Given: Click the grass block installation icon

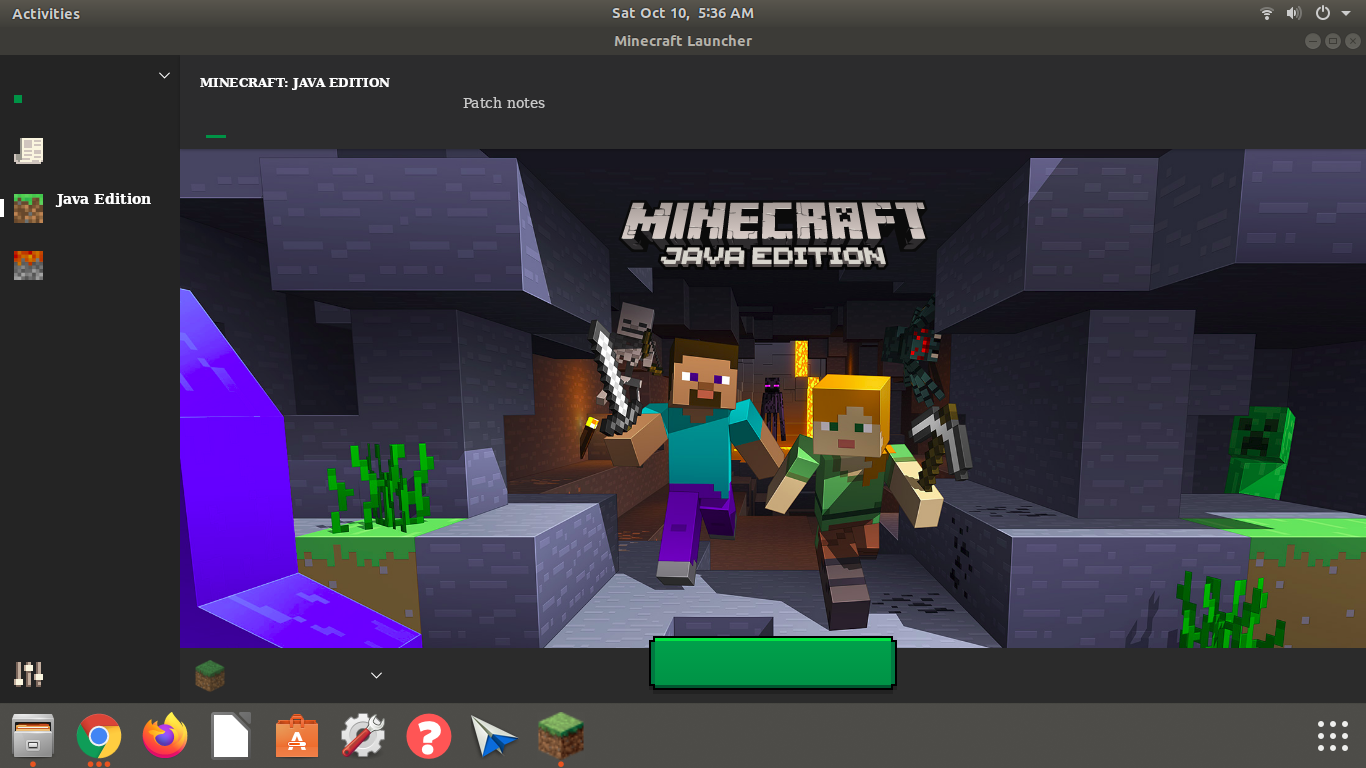Looking at the screenshot, I should coord(210,676).
